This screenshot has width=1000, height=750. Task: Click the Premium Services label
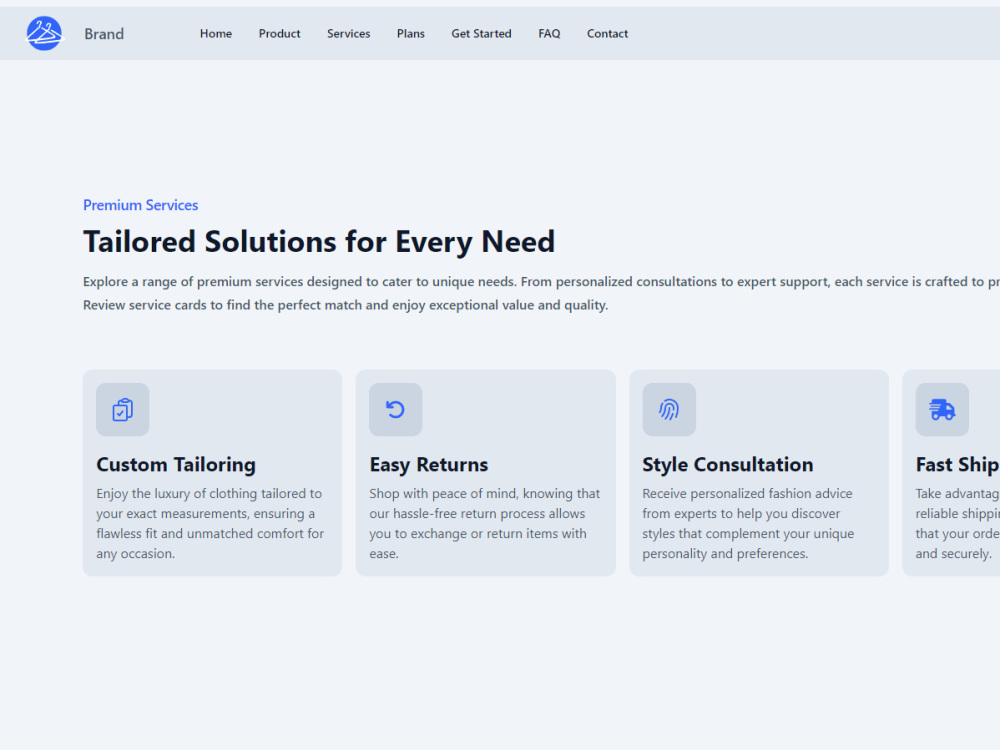[x=140, y=205]
